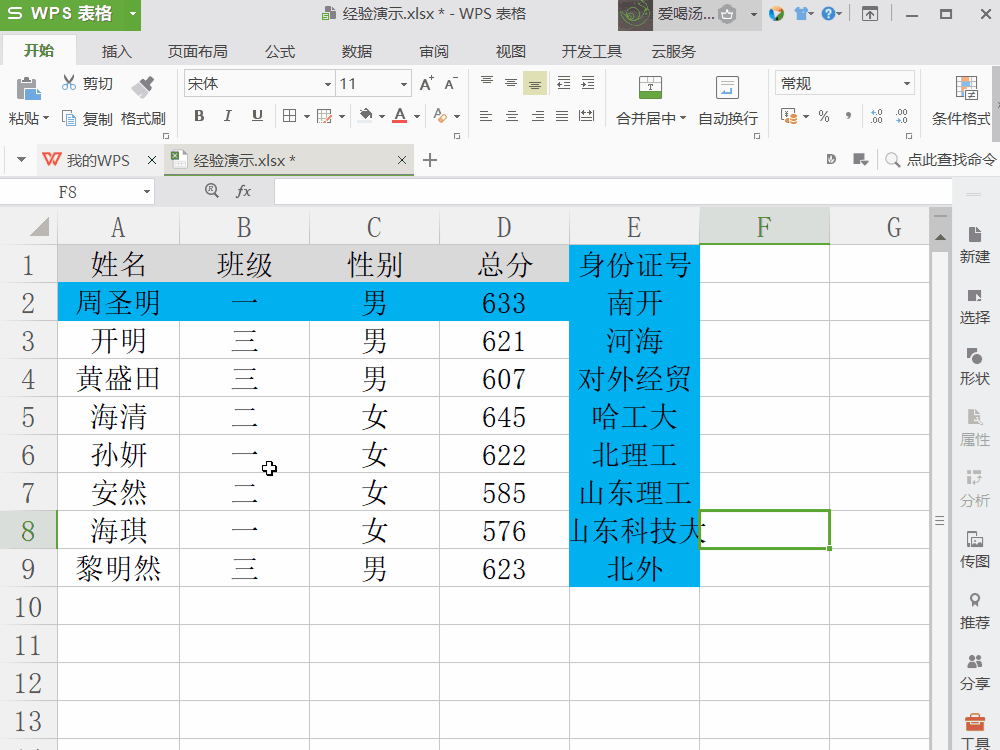Open the font name dropdown arrow
The width and height of the screenshot is (1000, 750).
[329, 83]
